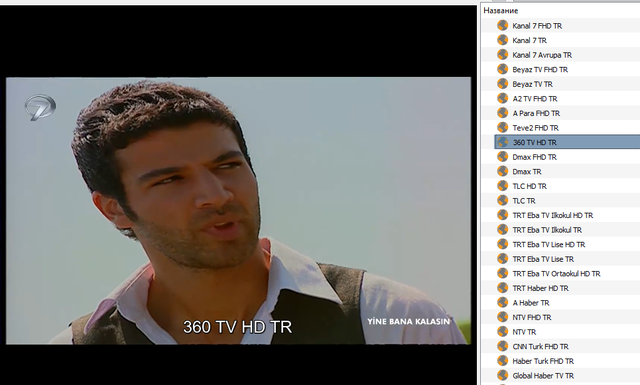Select the TLC TR entry
This screenshot has width=640, height=385.
click(x=524, y=201)
